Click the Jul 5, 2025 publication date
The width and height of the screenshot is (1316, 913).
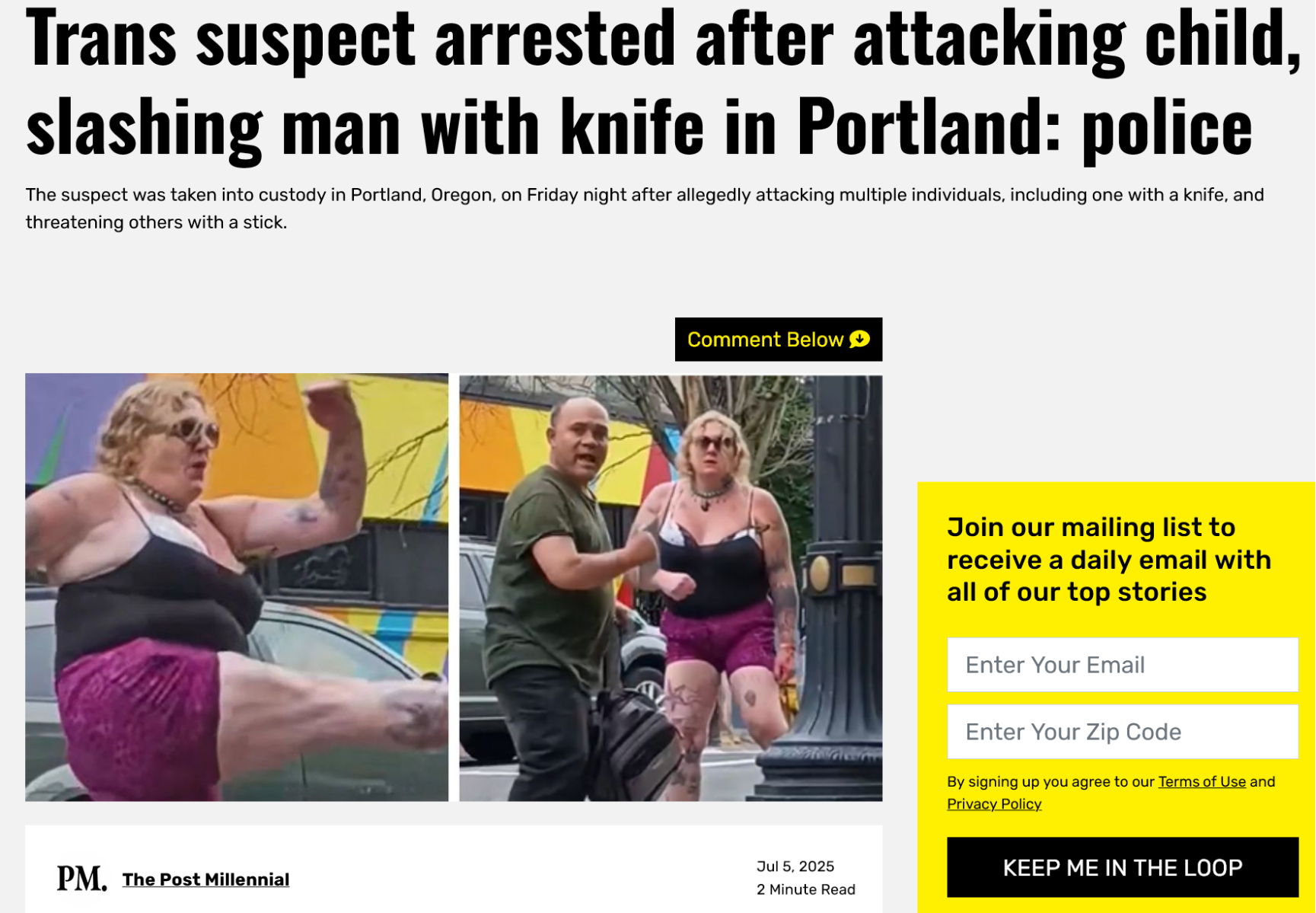tap(795, 867)
